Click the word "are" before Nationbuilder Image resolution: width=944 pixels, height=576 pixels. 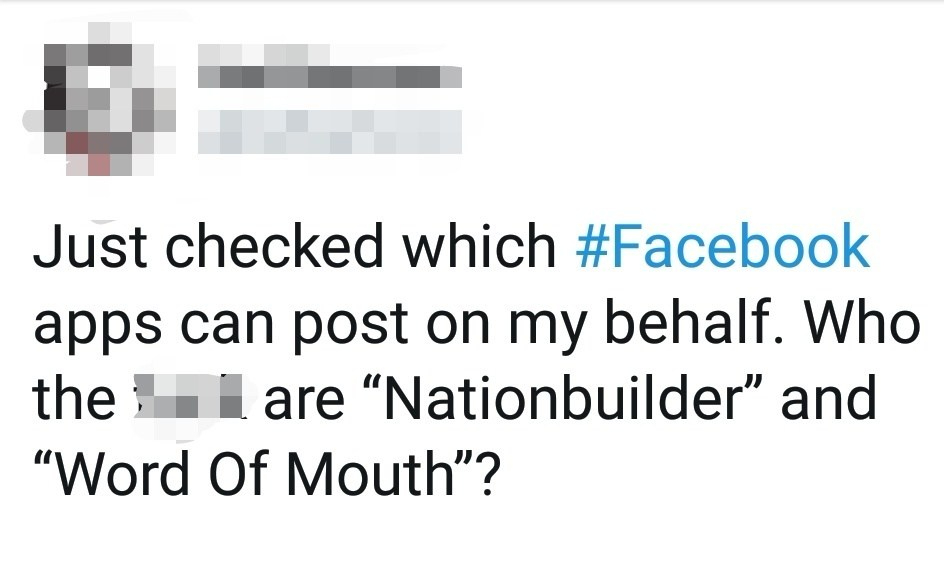[x=304, y=403]
